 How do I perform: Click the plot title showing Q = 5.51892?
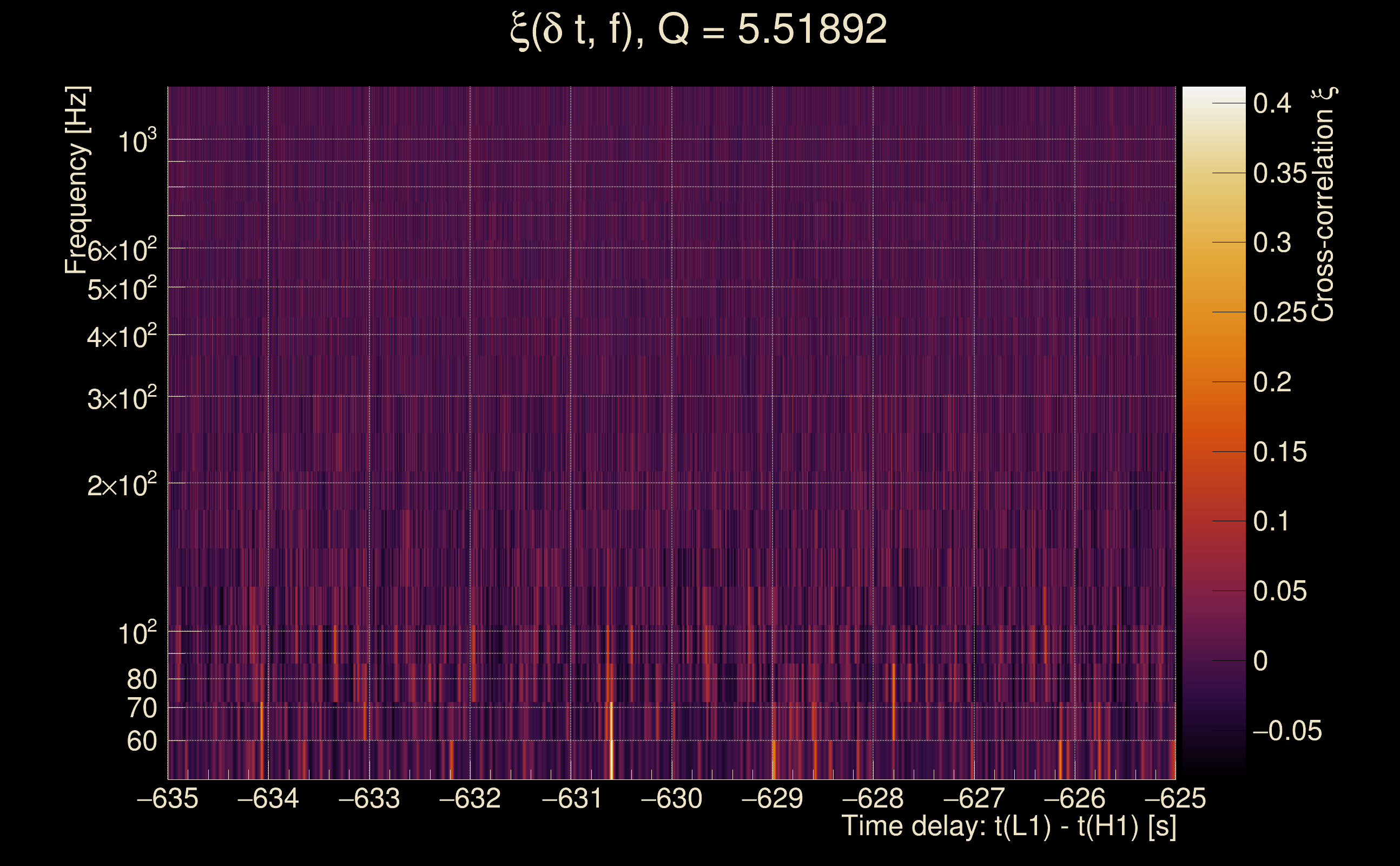click(x=699, y=31)
